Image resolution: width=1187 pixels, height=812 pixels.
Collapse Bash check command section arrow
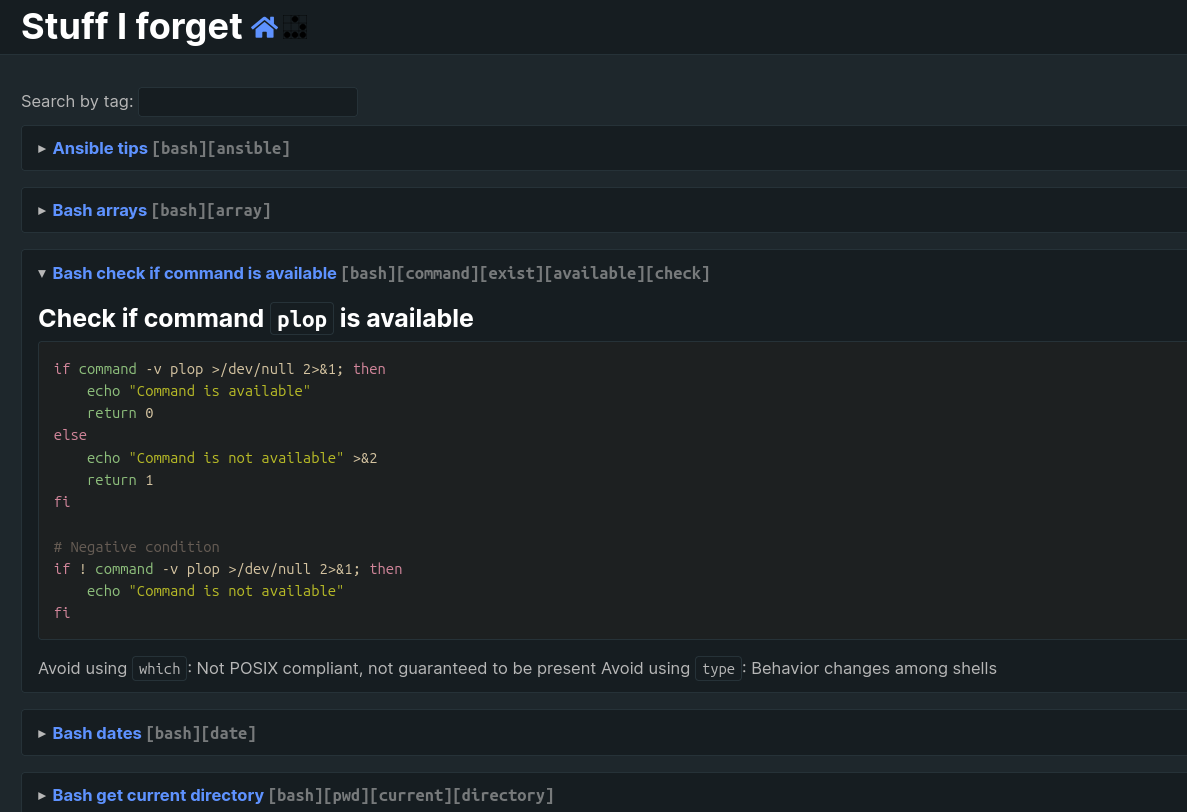42,274
